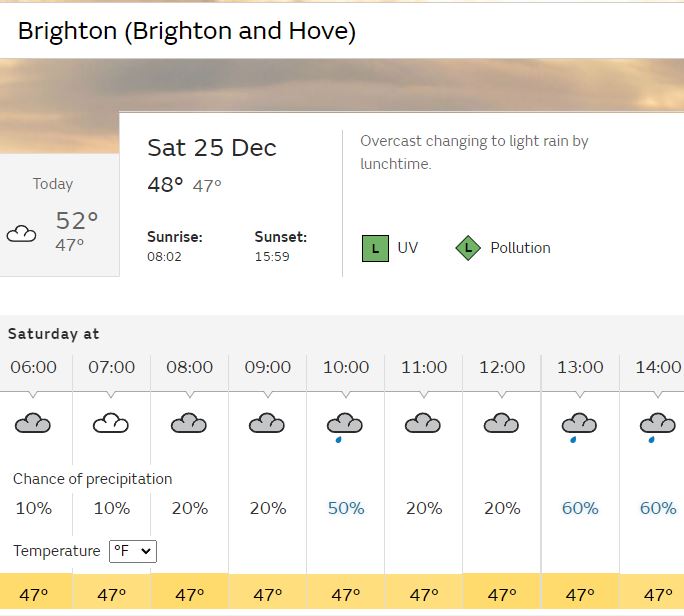The width and height of the screenshot is (684, 616).
Task: Click the green UV index L icon
Action: click(x=375, y=248)
